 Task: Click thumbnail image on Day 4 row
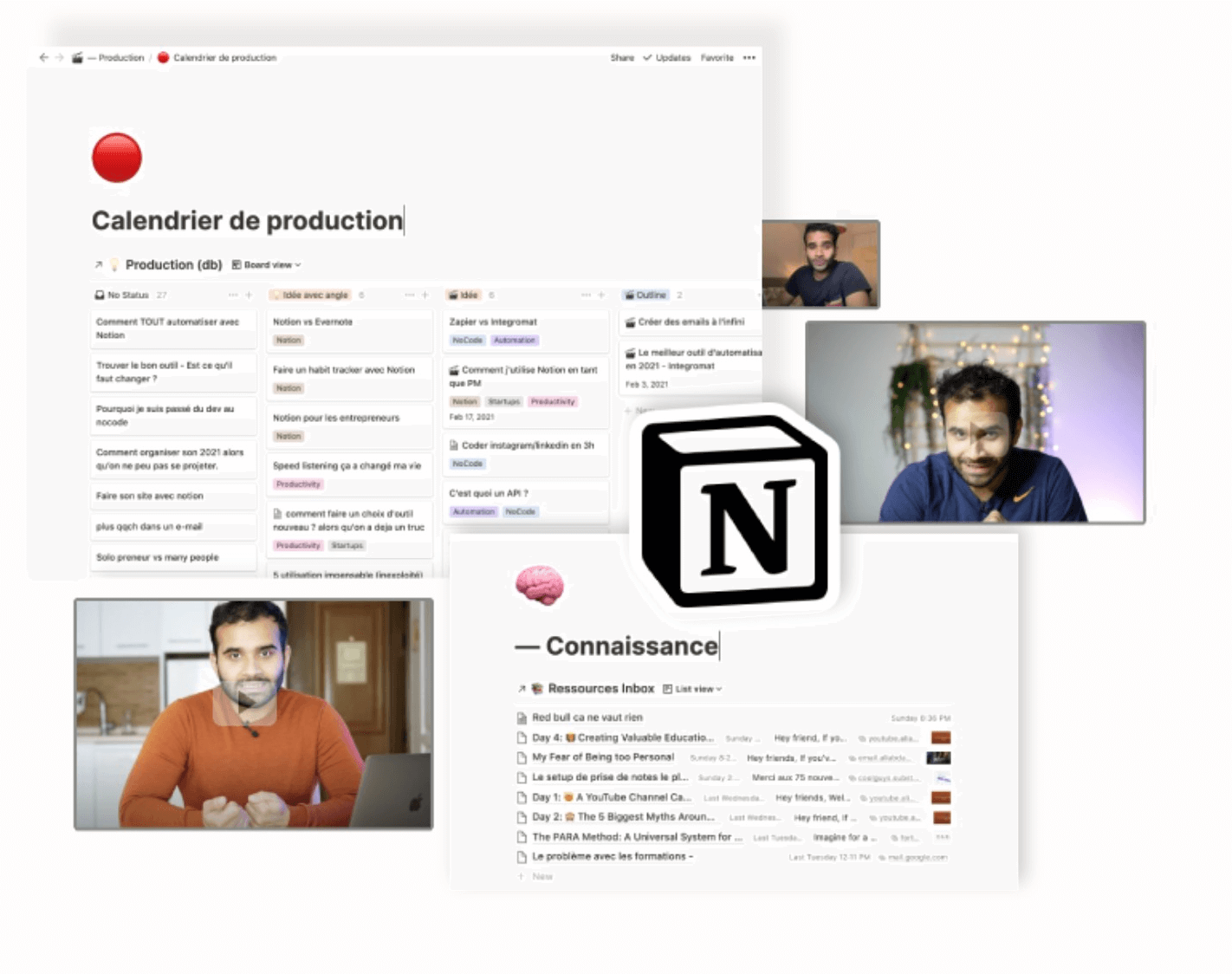[x=941, y=738]
